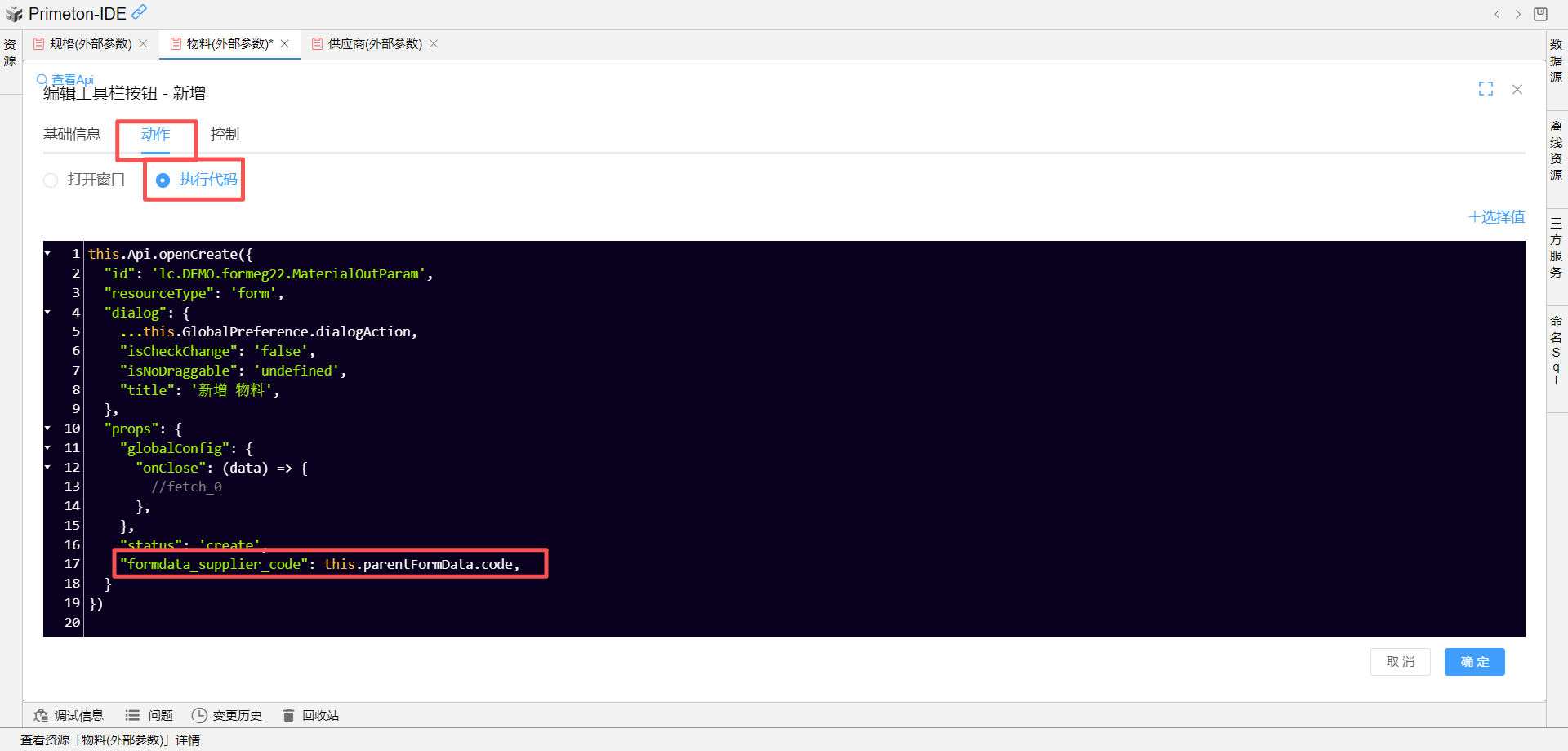Close the 规格(外部参数) tab
The height and width of the screenshot is (751, 1568).
pos(144,44)
